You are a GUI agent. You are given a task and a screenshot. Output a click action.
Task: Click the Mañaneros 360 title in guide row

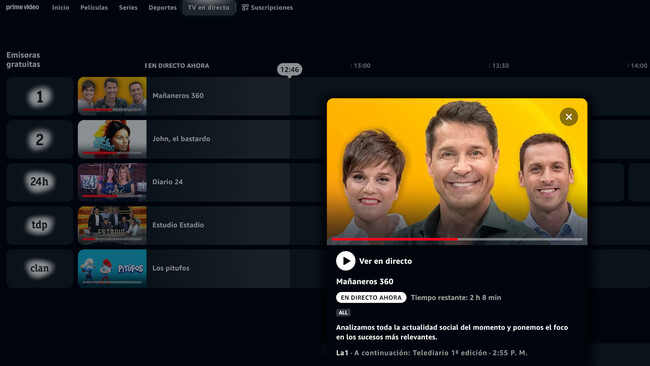coord(178,96)
